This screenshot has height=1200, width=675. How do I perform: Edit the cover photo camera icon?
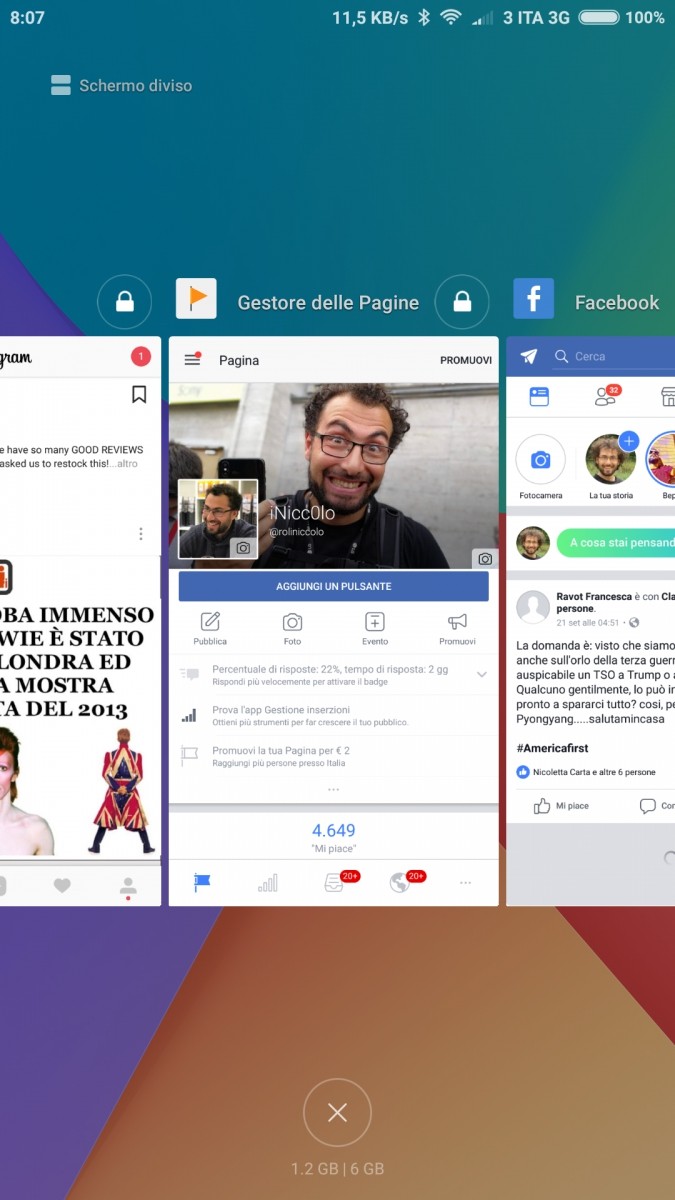point(485,559)
